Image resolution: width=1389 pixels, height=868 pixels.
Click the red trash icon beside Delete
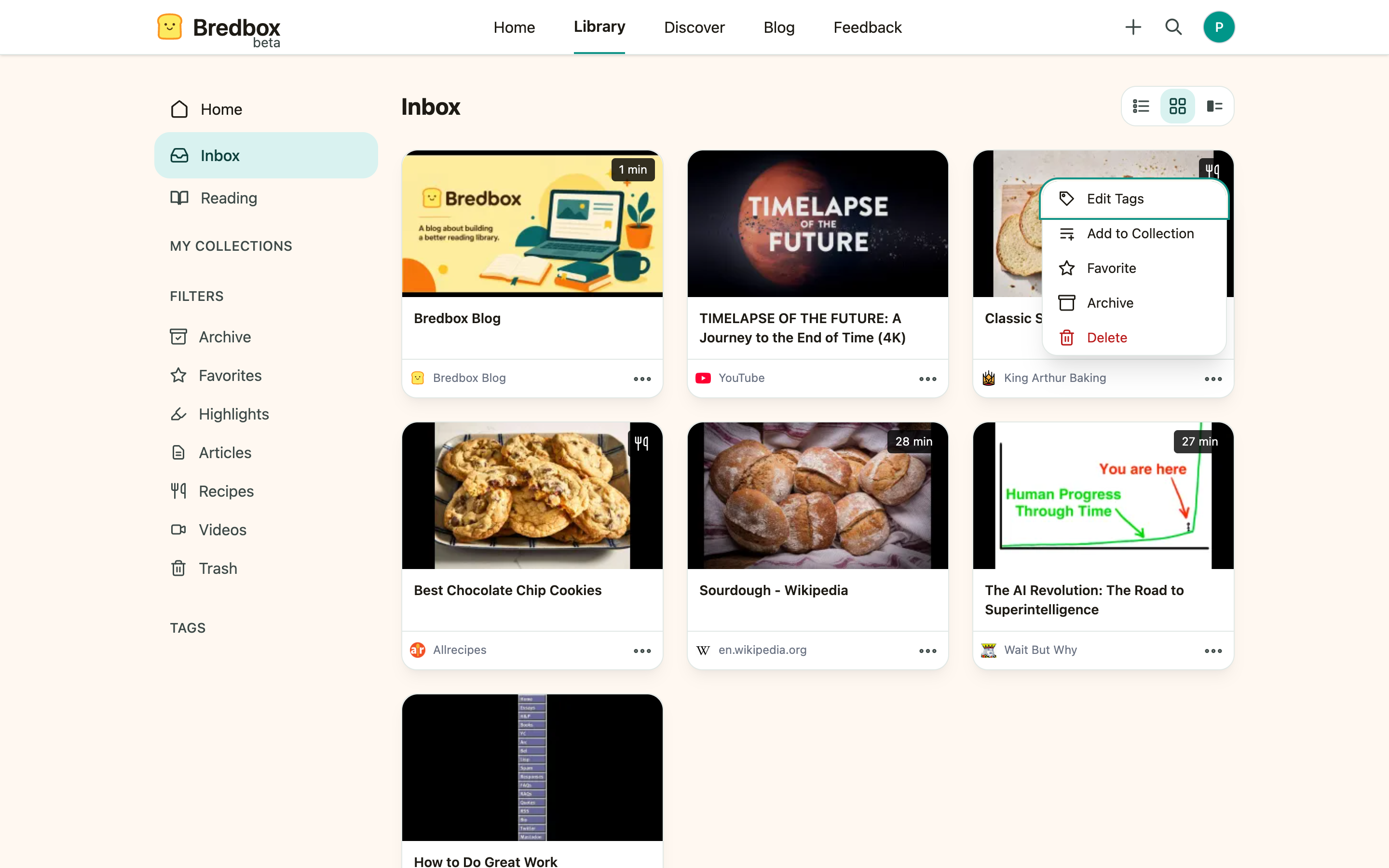[1066, 338]
